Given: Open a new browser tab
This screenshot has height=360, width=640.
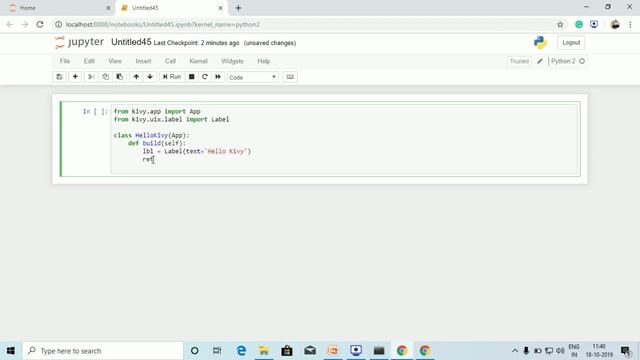Looking at the screenshot, I should click(x=238, y=8).
